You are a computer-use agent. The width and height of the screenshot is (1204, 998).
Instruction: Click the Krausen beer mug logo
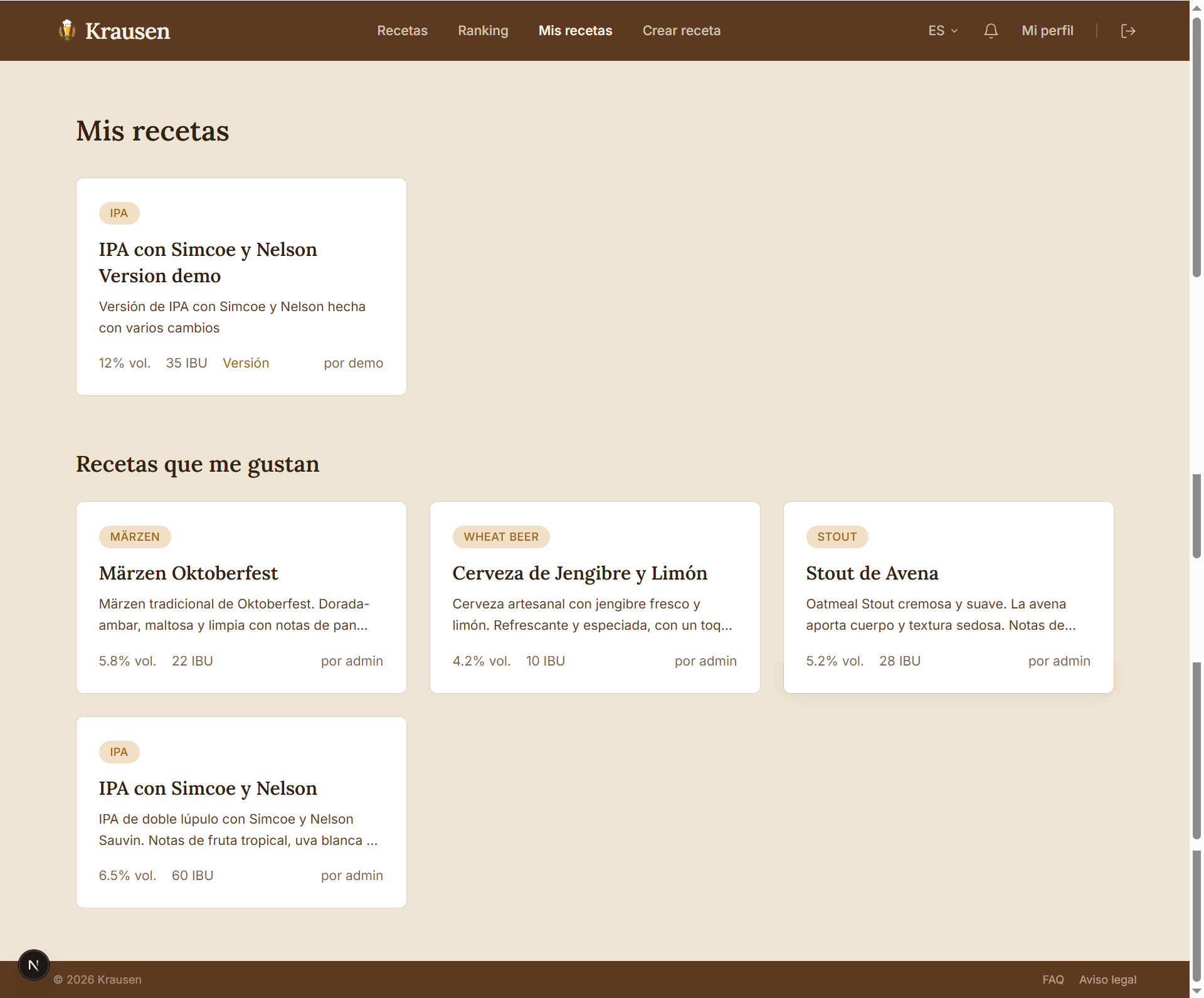67,30
